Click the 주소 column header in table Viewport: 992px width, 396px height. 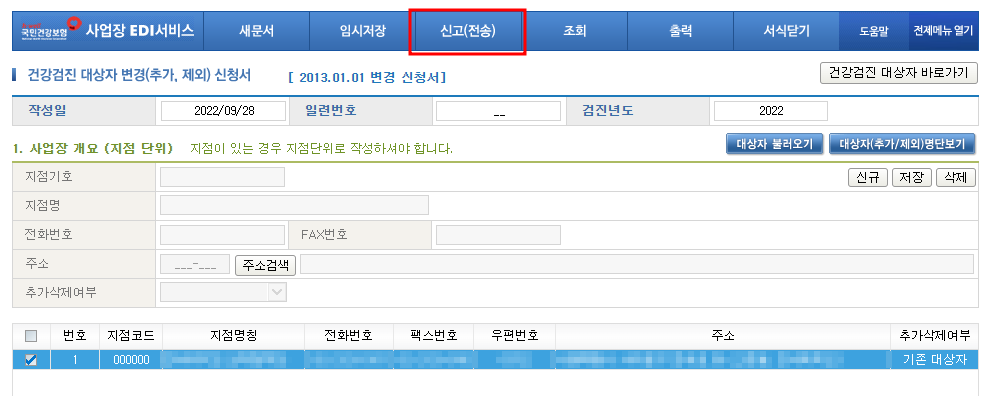click(722, 335)
